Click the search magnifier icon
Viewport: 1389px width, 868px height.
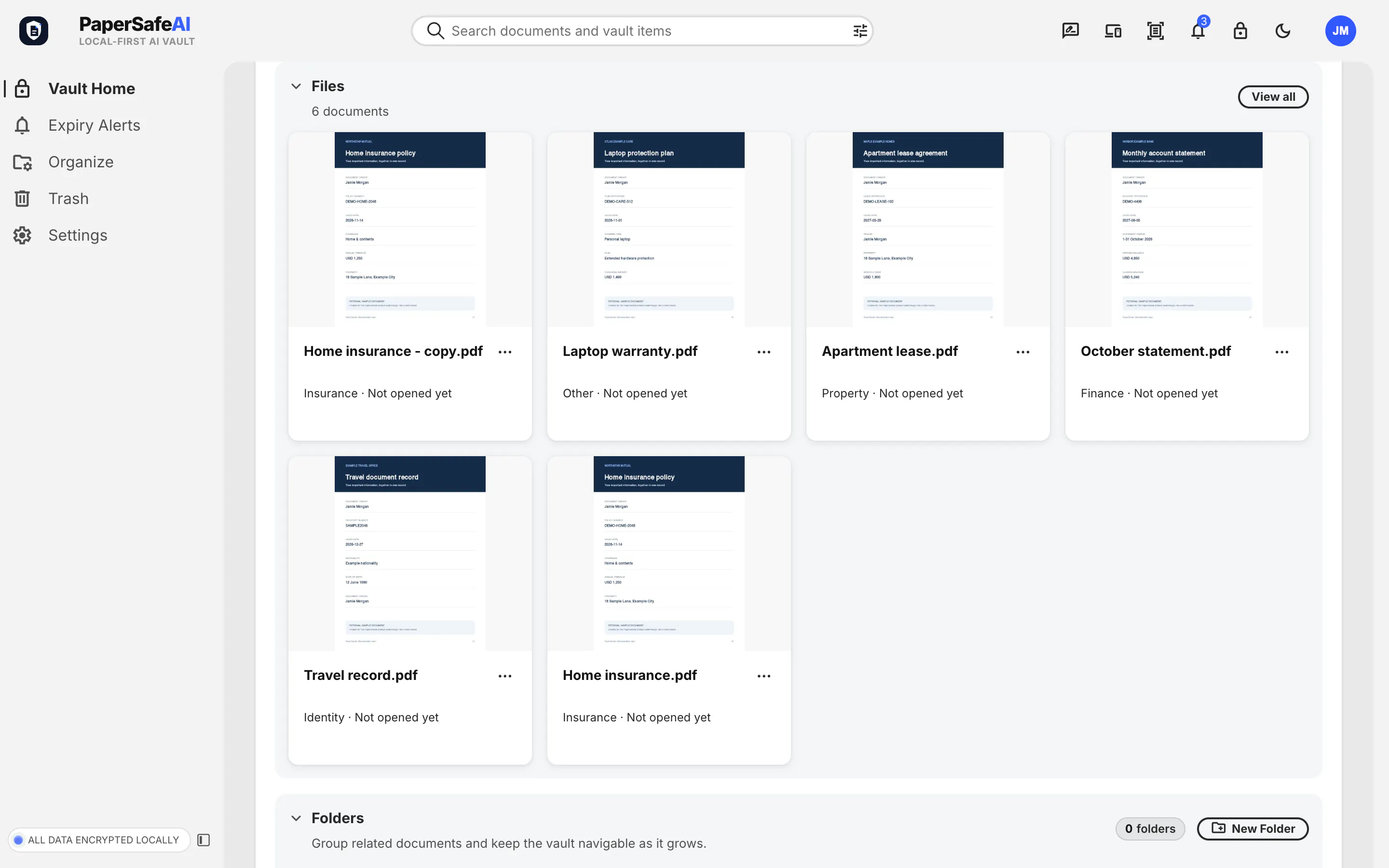(x=436, y=31)
